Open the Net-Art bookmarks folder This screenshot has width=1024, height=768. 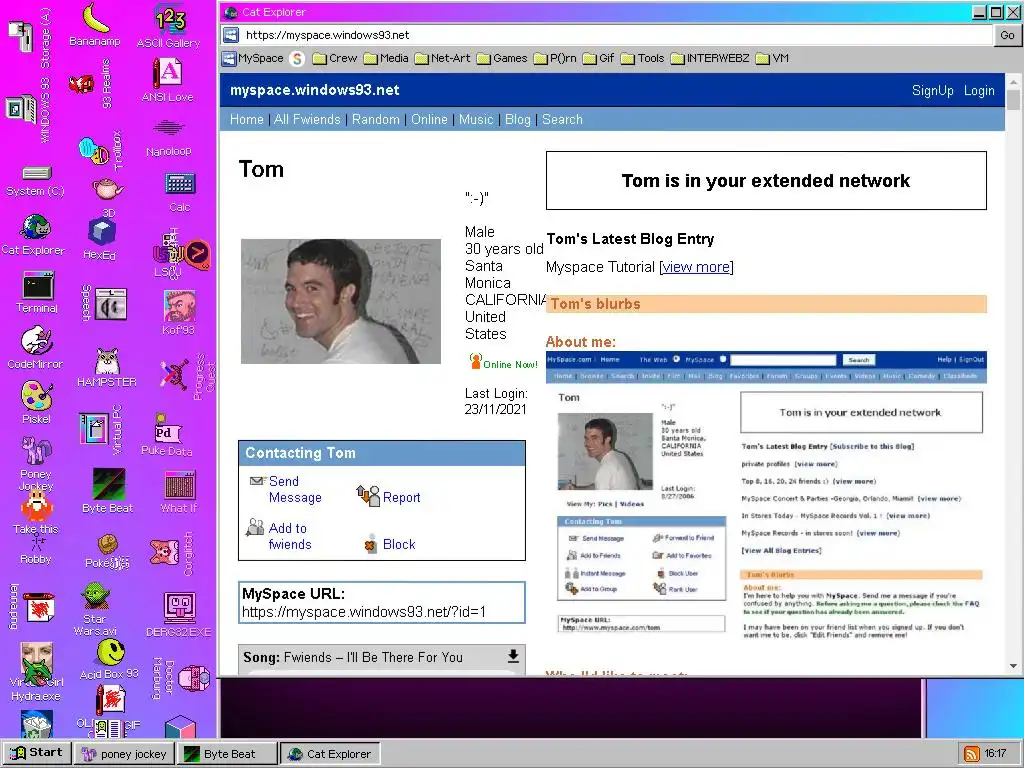443,58
